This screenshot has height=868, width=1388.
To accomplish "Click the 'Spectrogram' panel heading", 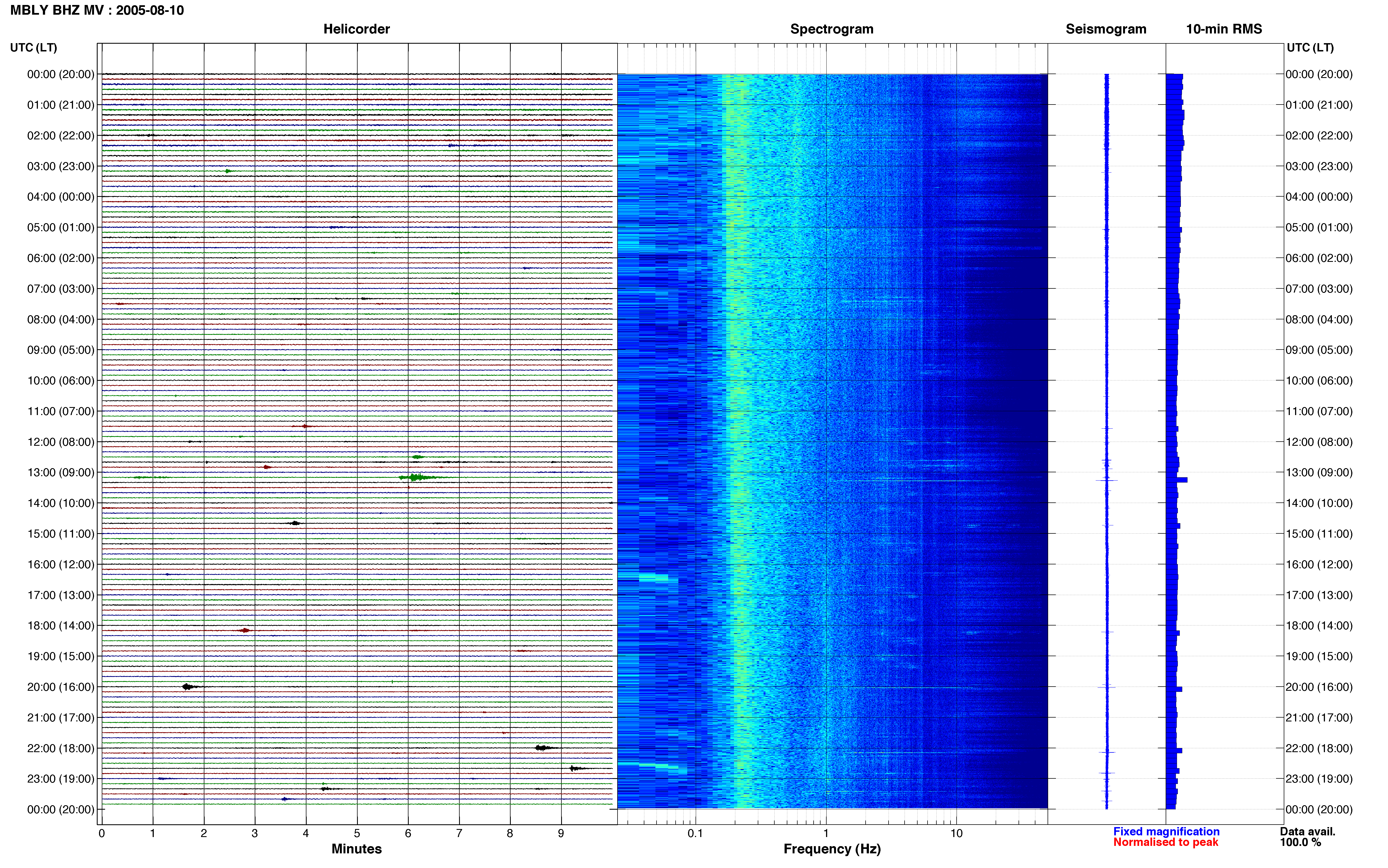I will pos(832,29).
